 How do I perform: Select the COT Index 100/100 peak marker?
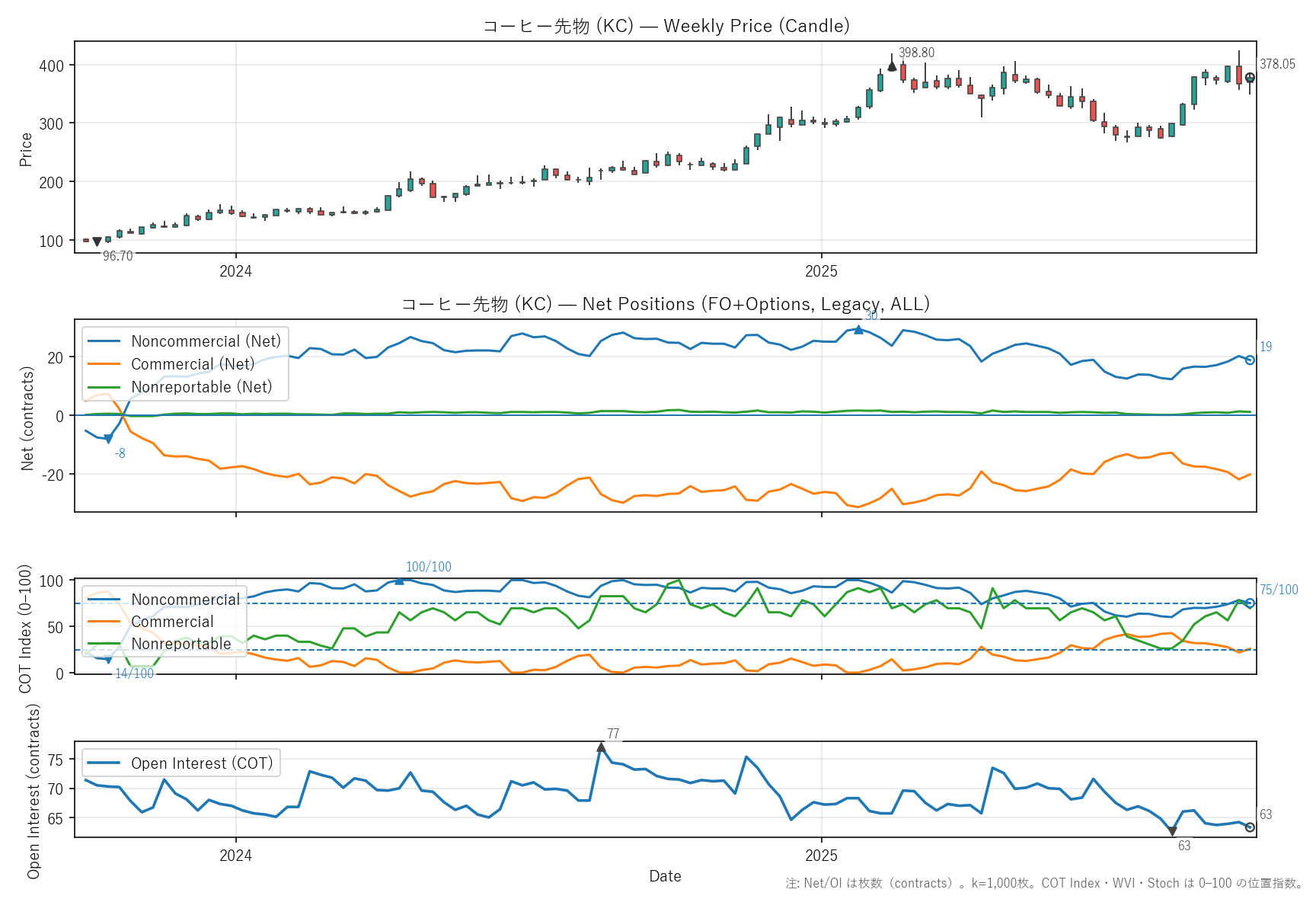click(x=399, y=581)
